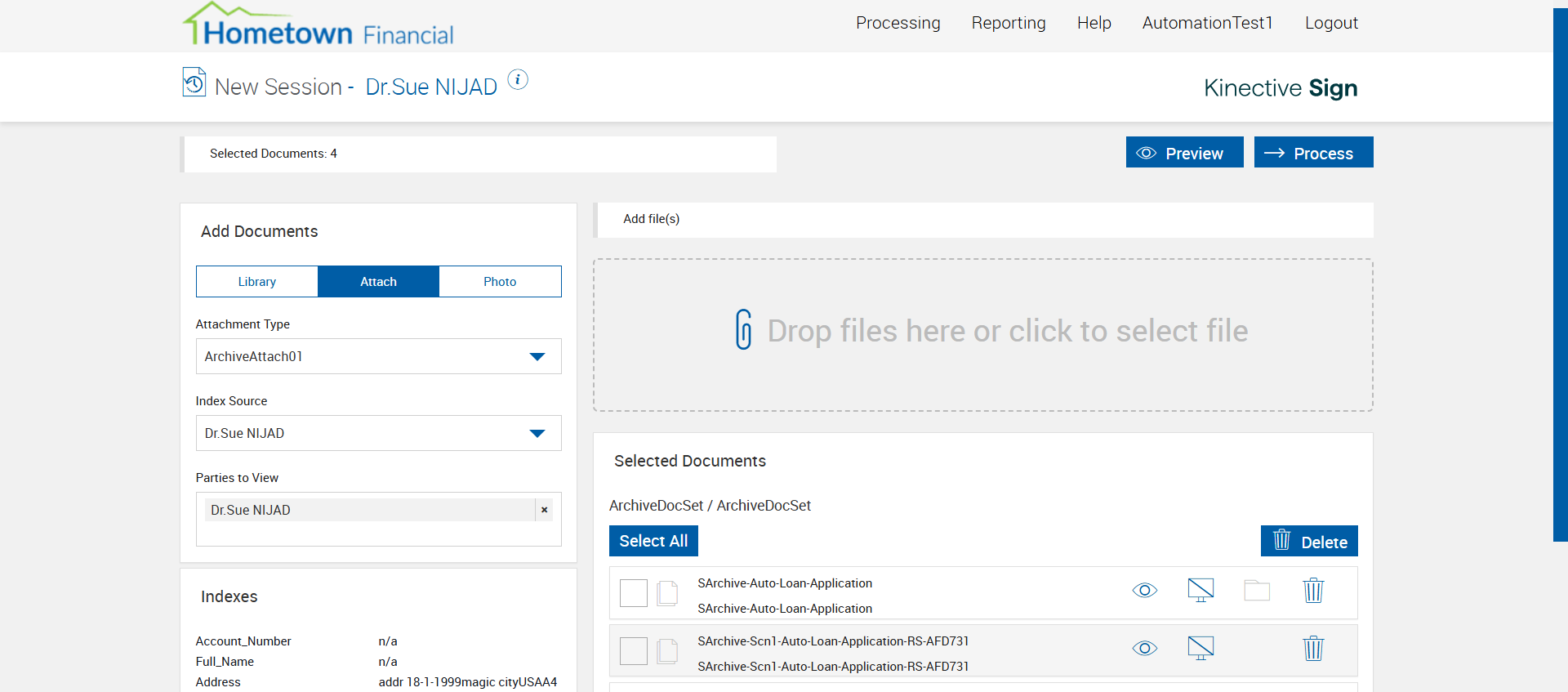The height and width of the screenshot is (692, 1568).
Task: Open the Reporting menu
Action: (1009, 23)
